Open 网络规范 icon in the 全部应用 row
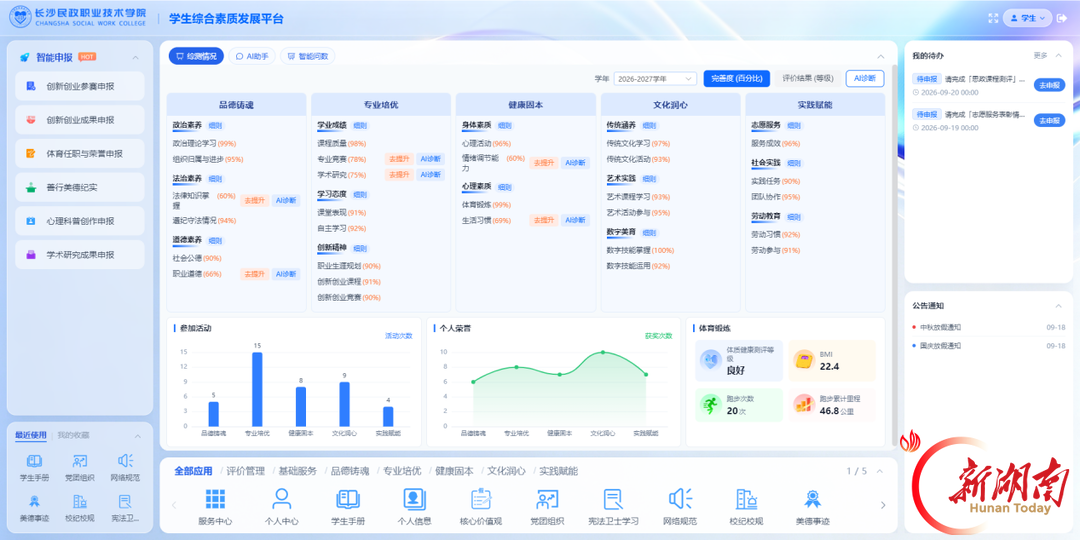This screenshot has height=540, width=1080. pos(680,499)
